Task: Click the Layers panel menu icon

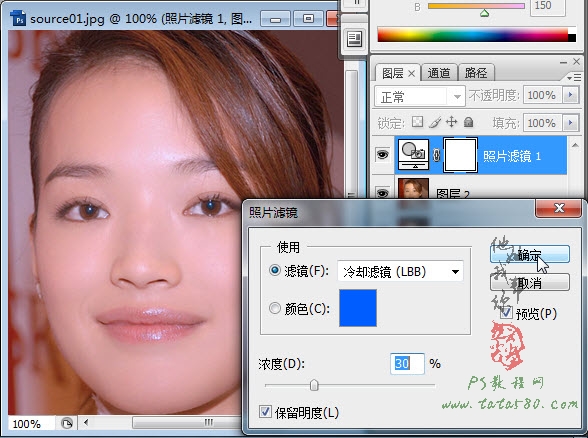Action: pos(574,78)
